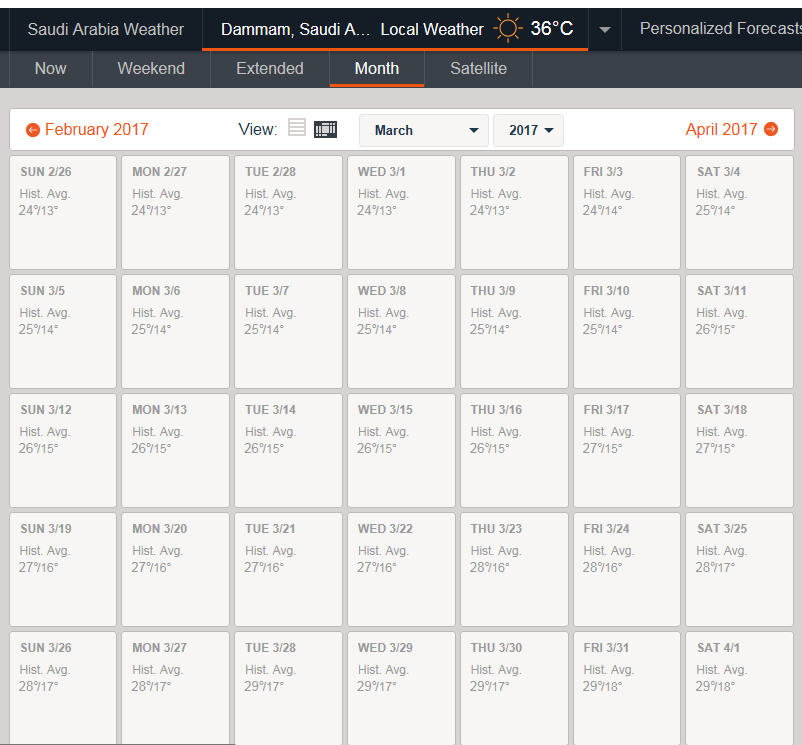Switch to list view icon

(x=297, y=128)
